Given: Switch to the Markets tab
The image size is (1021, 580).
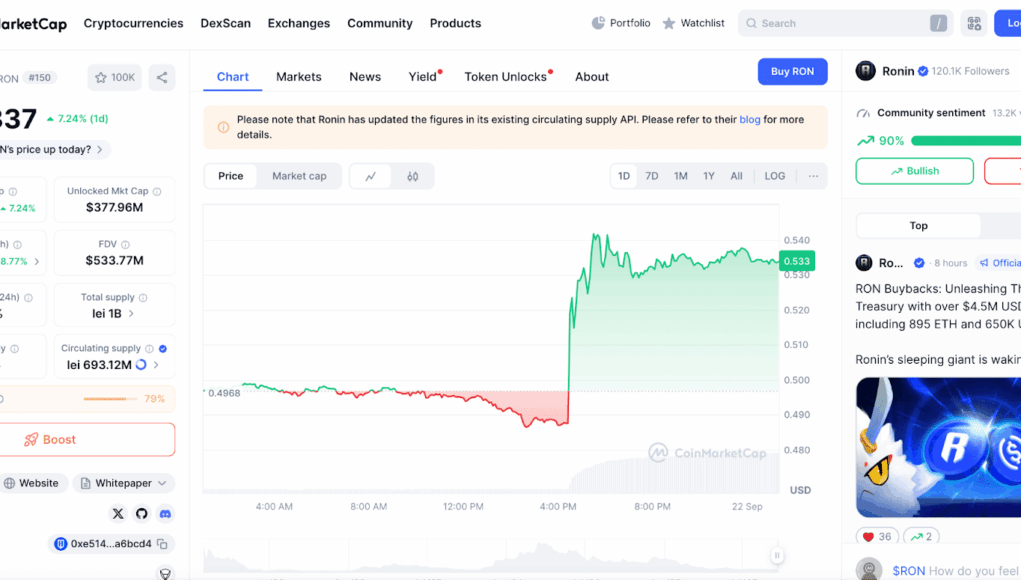Looking at the screenshot, I should (x=299, y=77).
